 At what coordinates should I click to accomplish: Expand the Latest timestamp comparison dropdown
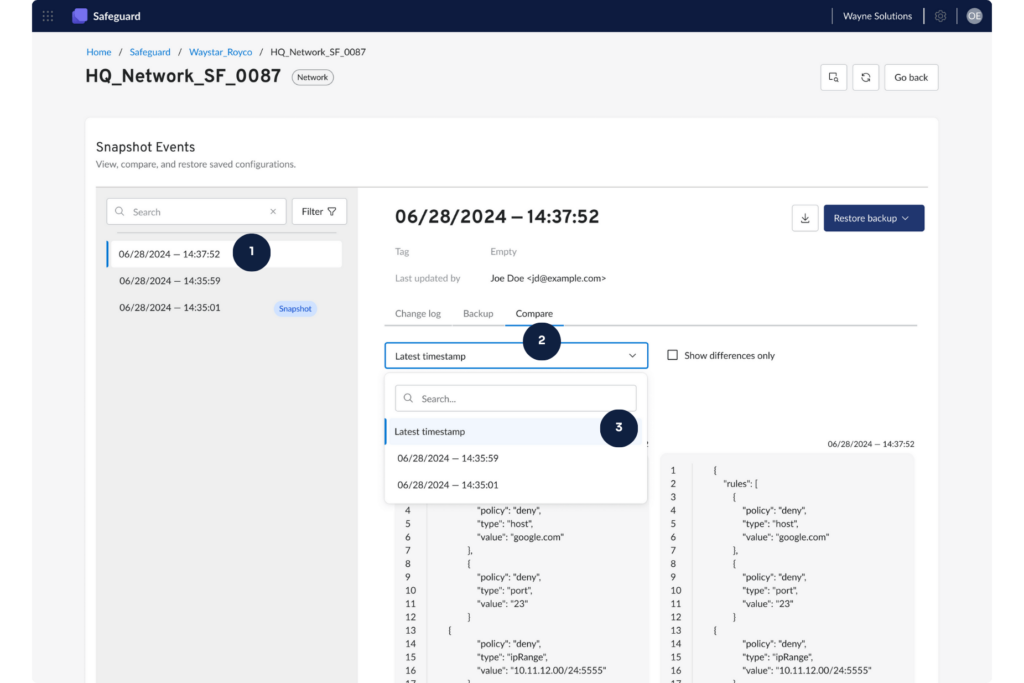pos(631,355)
